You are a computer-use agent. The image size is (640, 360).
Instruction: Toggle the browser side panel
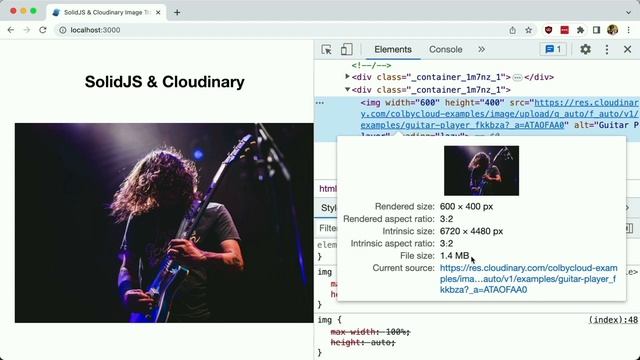point(596,30)
